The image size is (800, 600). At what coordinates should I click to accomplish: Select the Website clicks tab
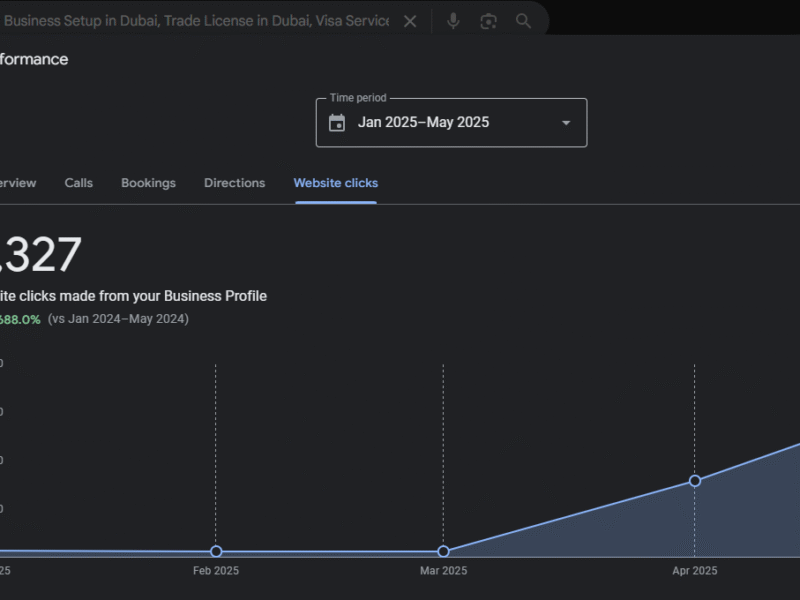click(335, 183)
